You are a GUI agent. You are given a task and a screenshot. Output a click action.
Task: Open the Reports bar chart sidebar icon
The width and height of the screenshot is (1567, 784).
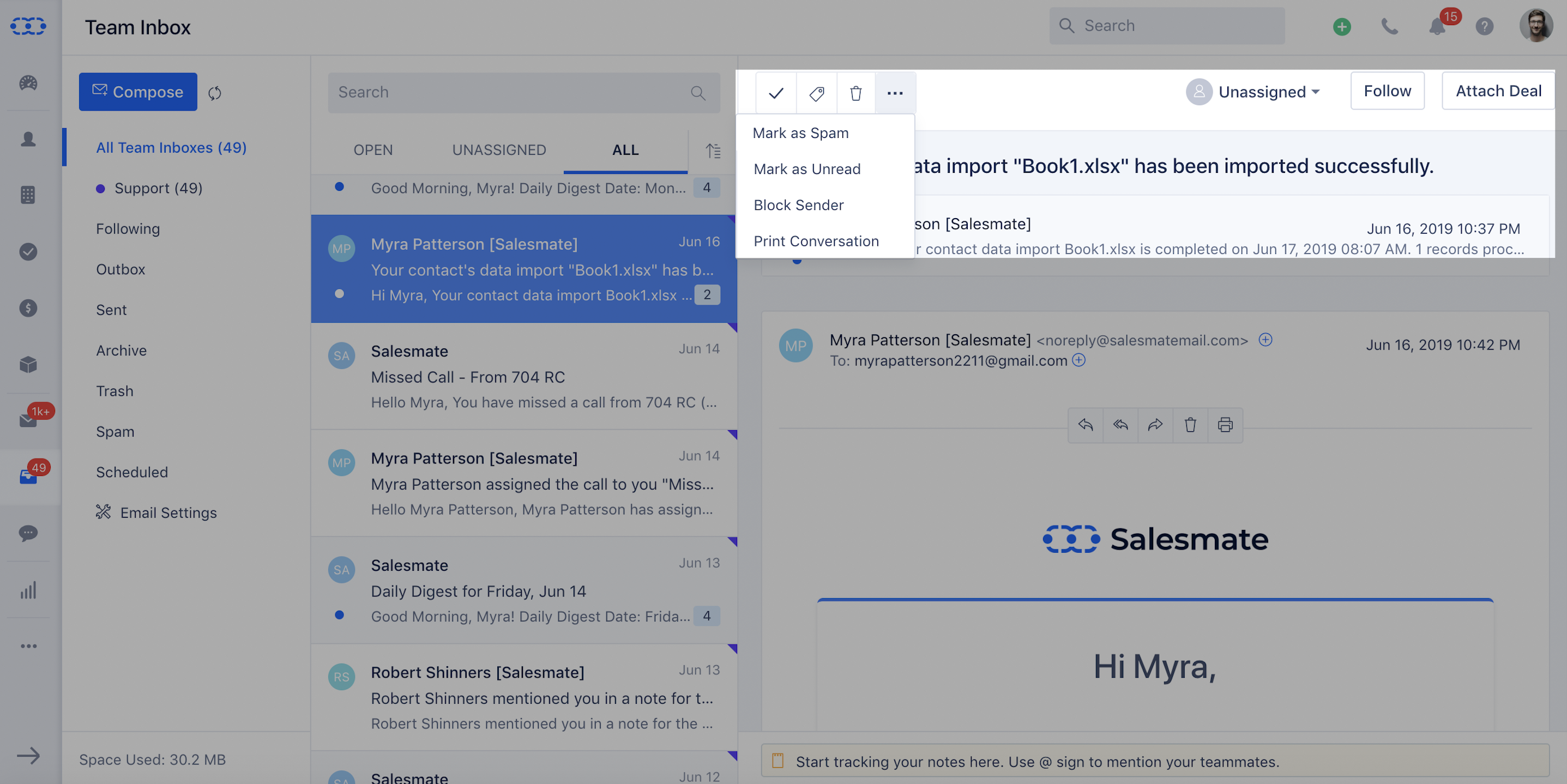tap(28, 590)
